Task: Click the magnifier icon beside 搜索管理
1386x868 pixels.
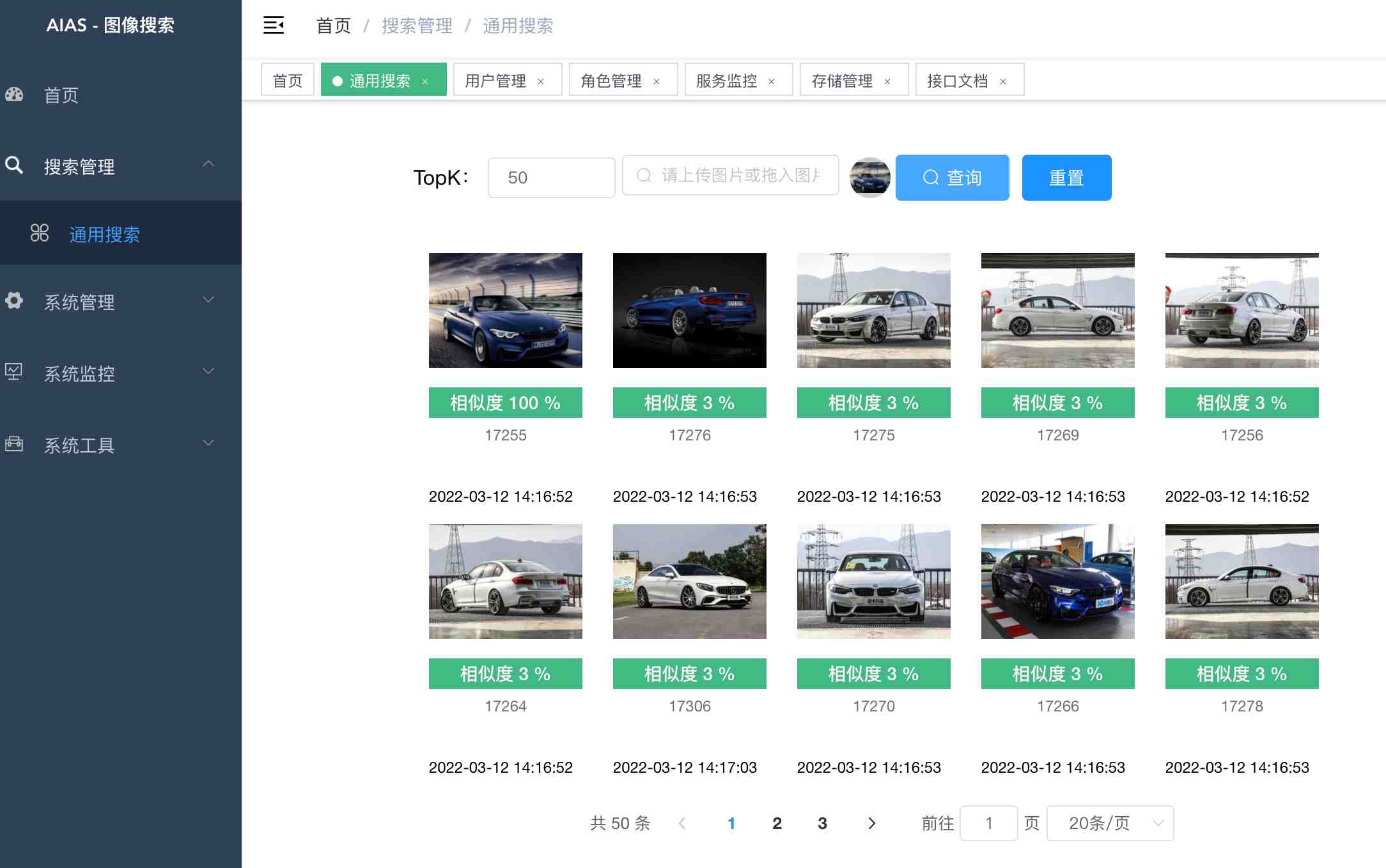Action: point(14,166)
